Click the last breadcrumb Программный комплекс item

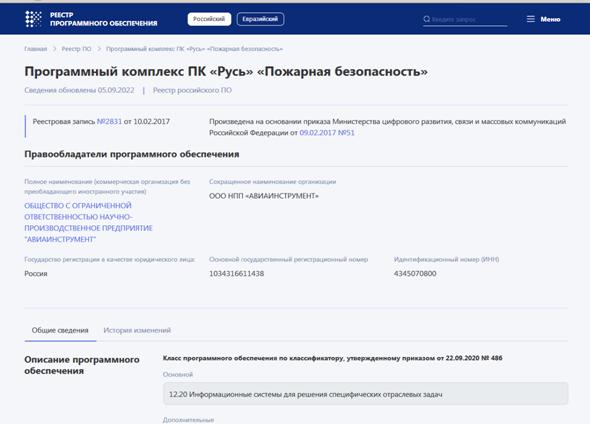194,49
